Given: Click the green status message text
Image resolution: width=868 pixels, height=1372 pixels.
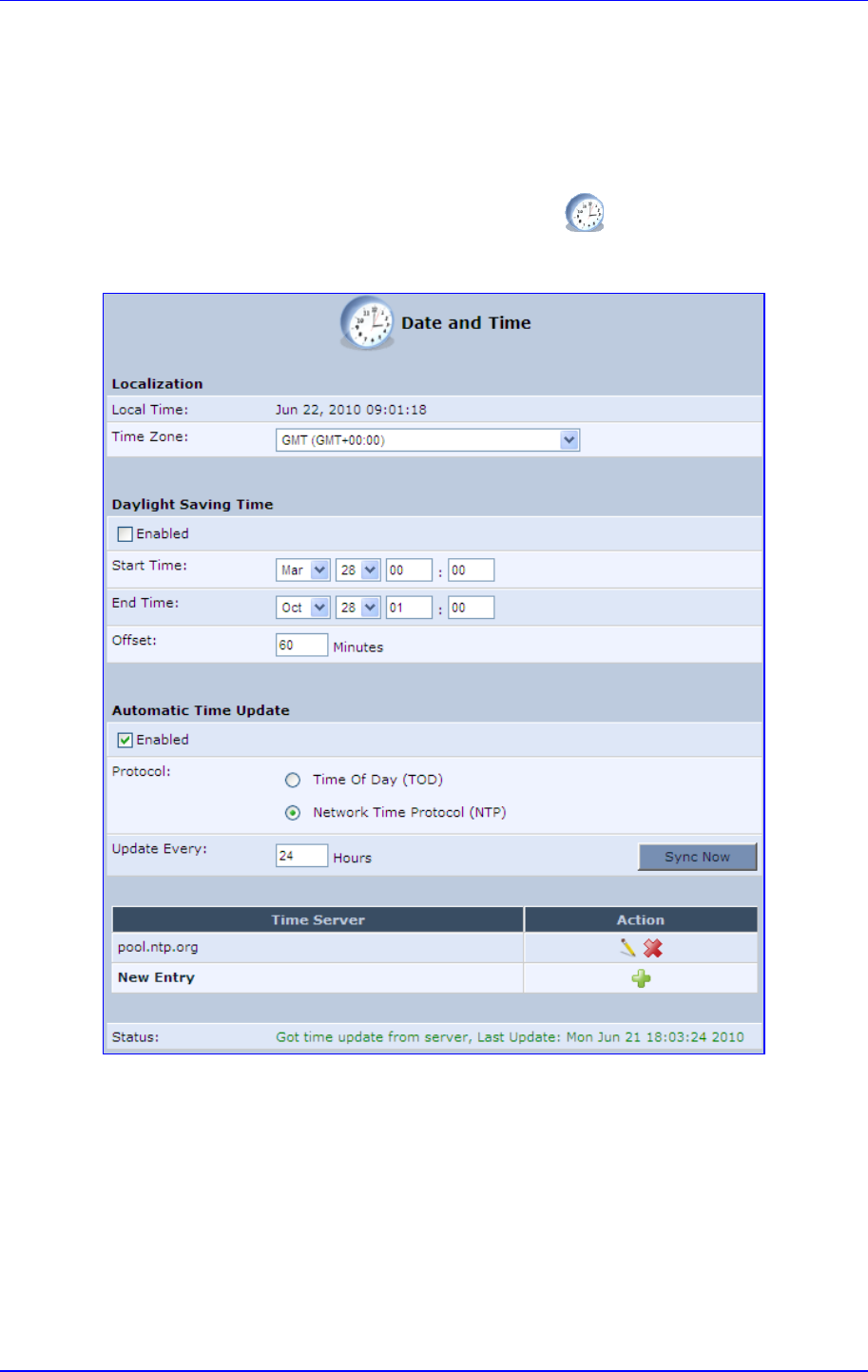Looking at the screenshot, I should 510,1036.
